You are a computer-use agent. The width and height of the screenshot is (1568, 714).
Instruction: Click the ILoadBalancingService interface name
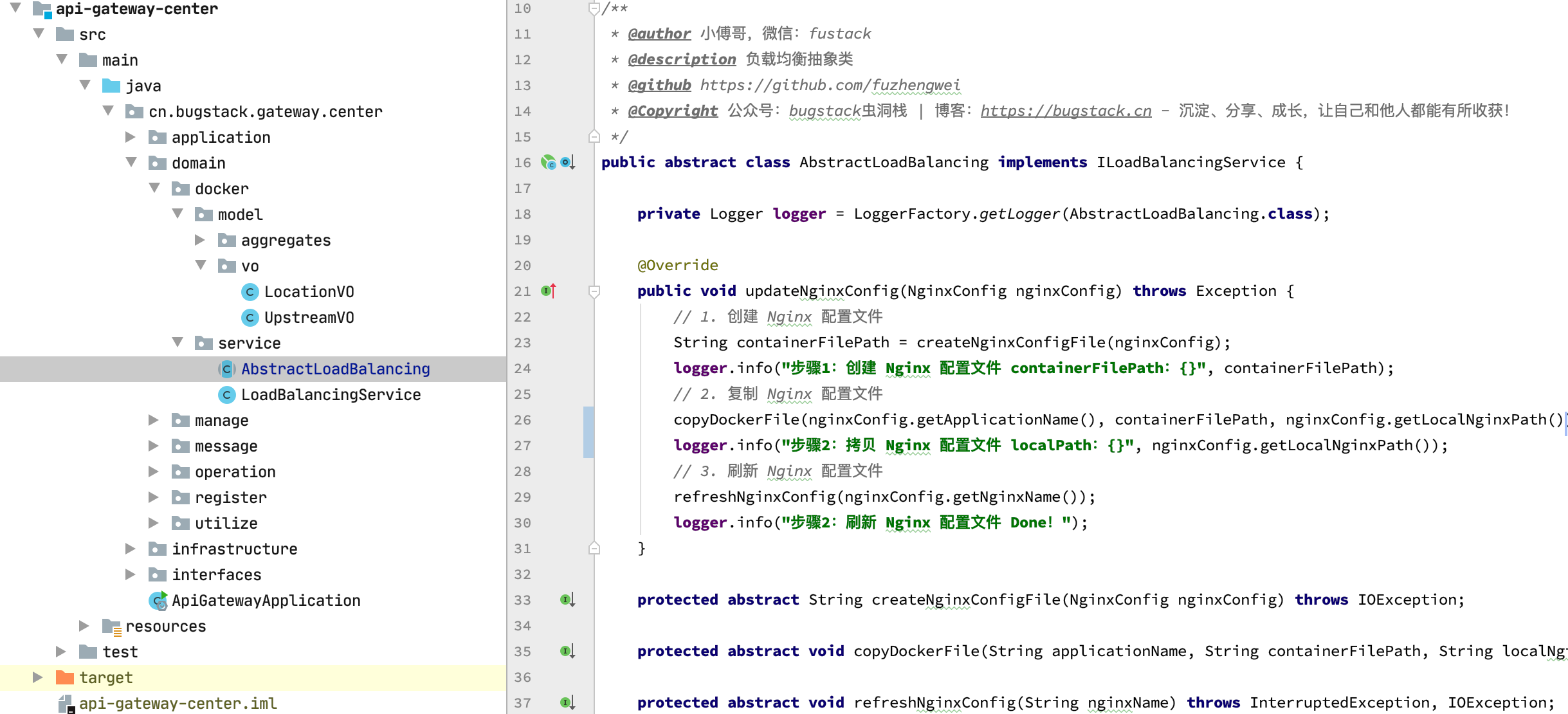1190,162
